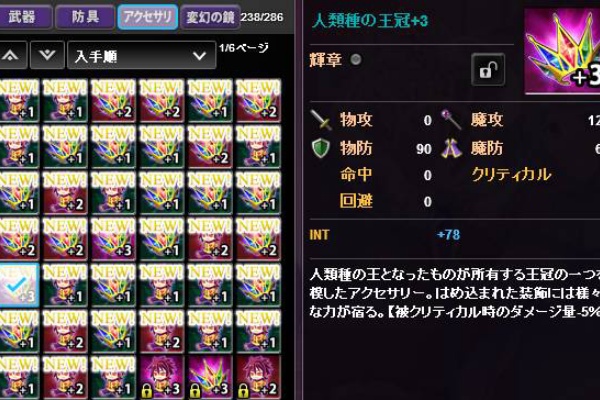
Task: Toggle the 輝章 emblem indicator dot
Action: 356,59
